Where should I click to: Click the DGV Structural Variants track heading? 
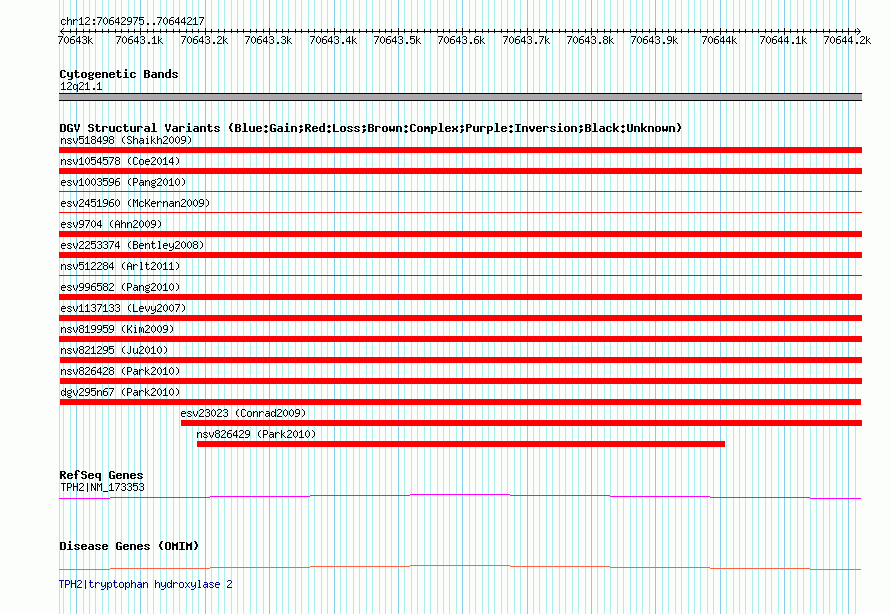coord(371,128)
